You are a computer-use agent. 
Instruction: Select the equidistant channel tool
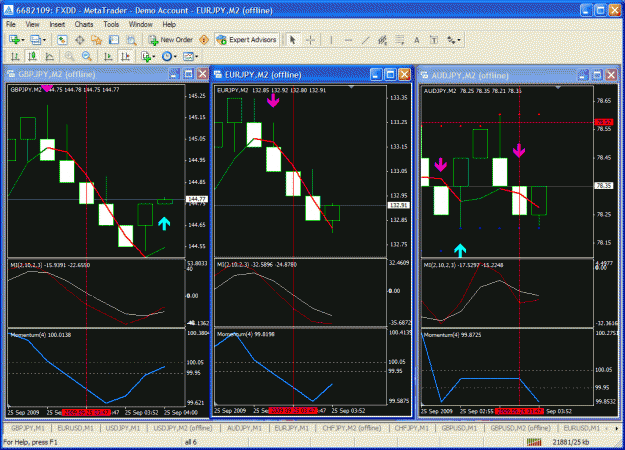coord(382,39)
